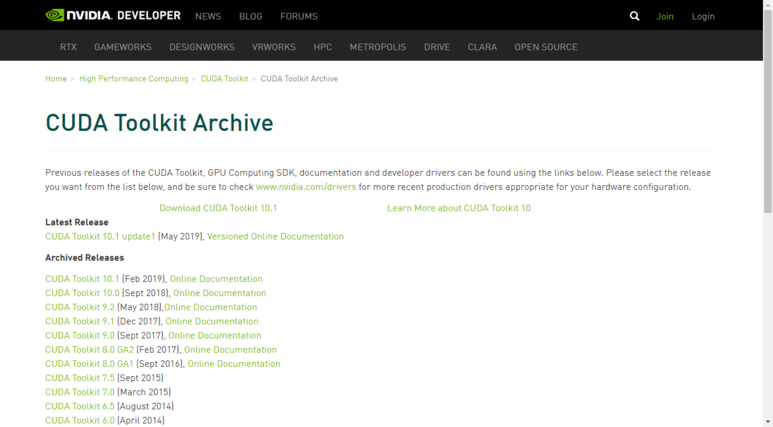Open CUDA Toolkit 10.1 update1 link
Image resolution: width=773 pixels, height=427 pixels.
pos(100,236)
